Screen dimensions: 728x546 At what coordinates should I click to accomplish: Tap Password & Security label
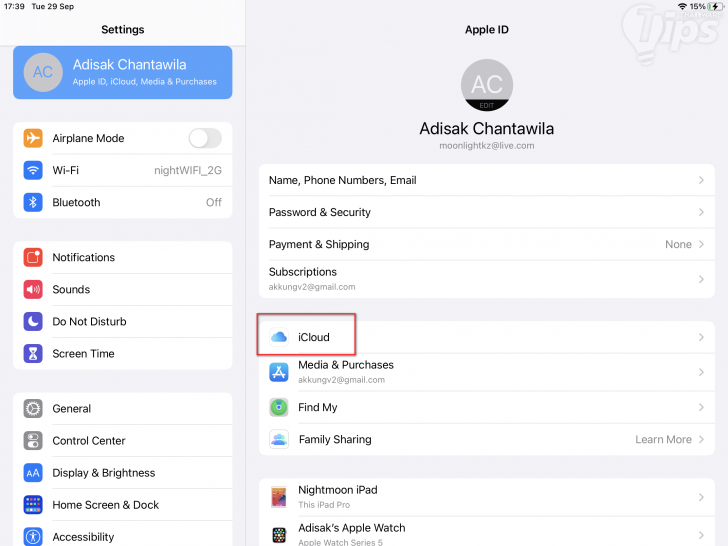319,212
